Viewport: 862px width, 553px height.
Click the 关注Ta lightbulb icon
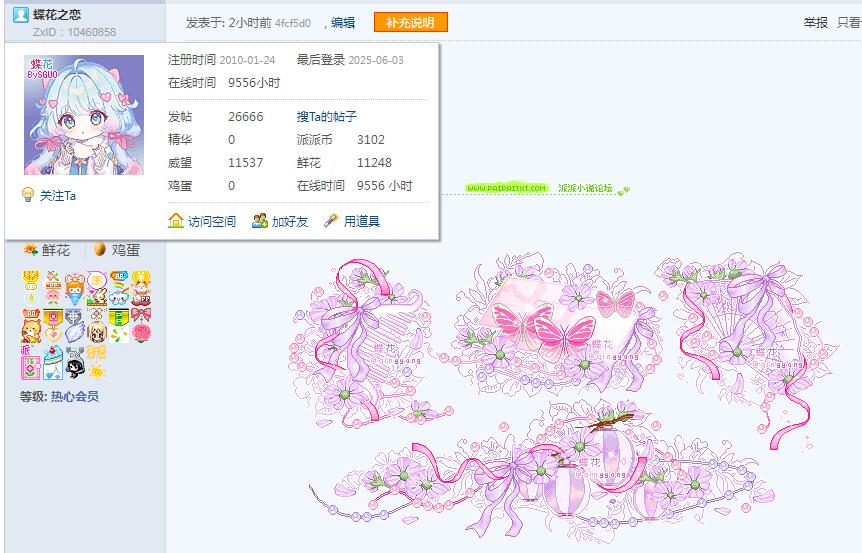click(x=27, y=195)
